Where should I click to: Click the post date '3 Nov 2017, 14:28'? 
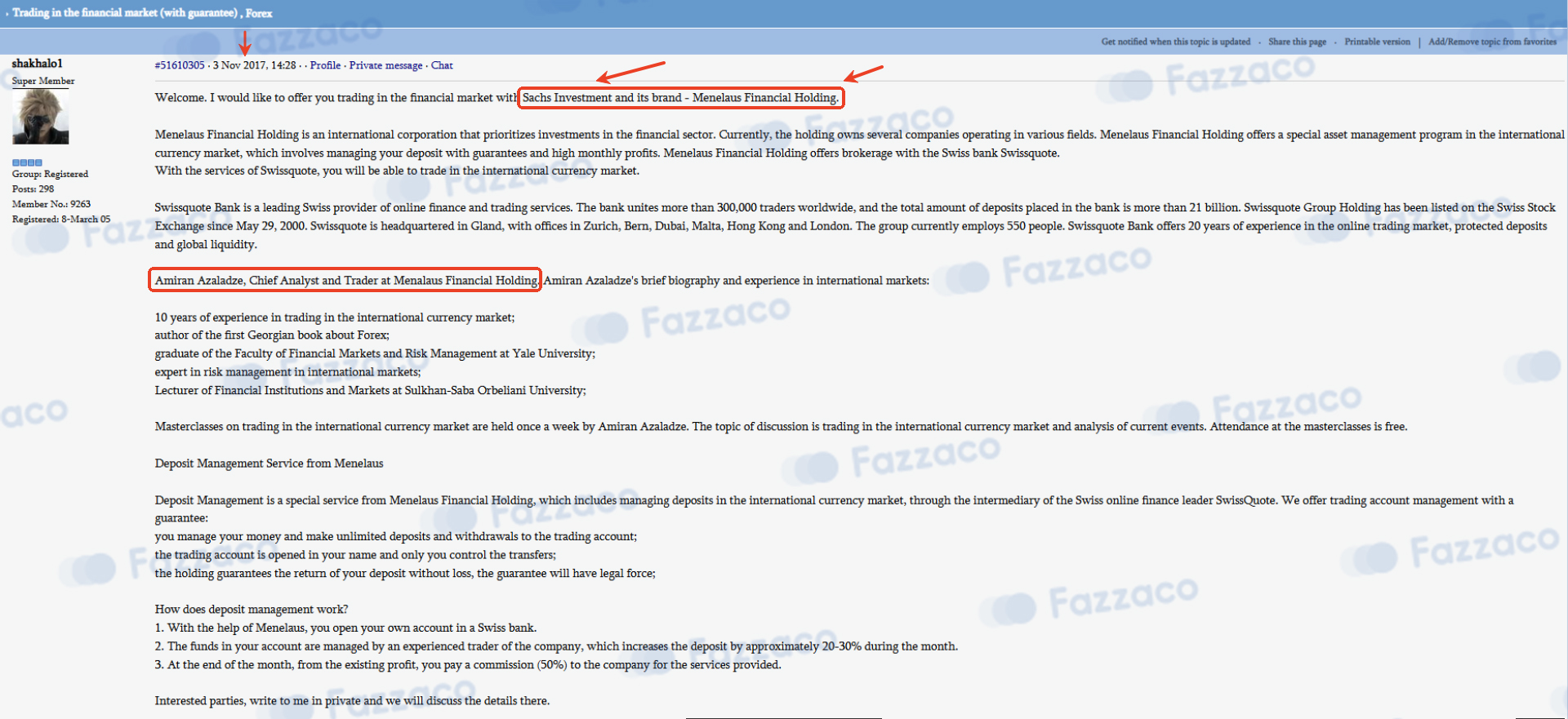254,65
